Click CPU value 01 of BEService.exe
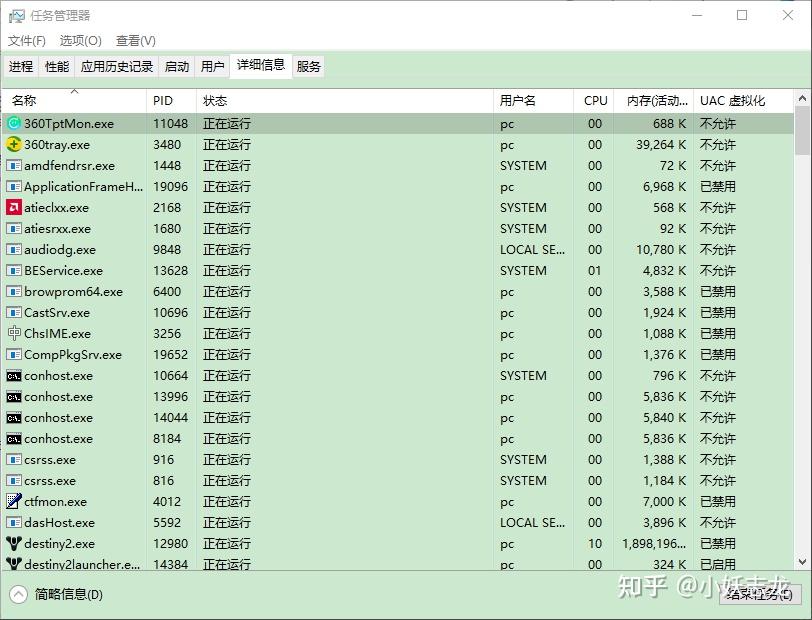 (x=595, y=270)
